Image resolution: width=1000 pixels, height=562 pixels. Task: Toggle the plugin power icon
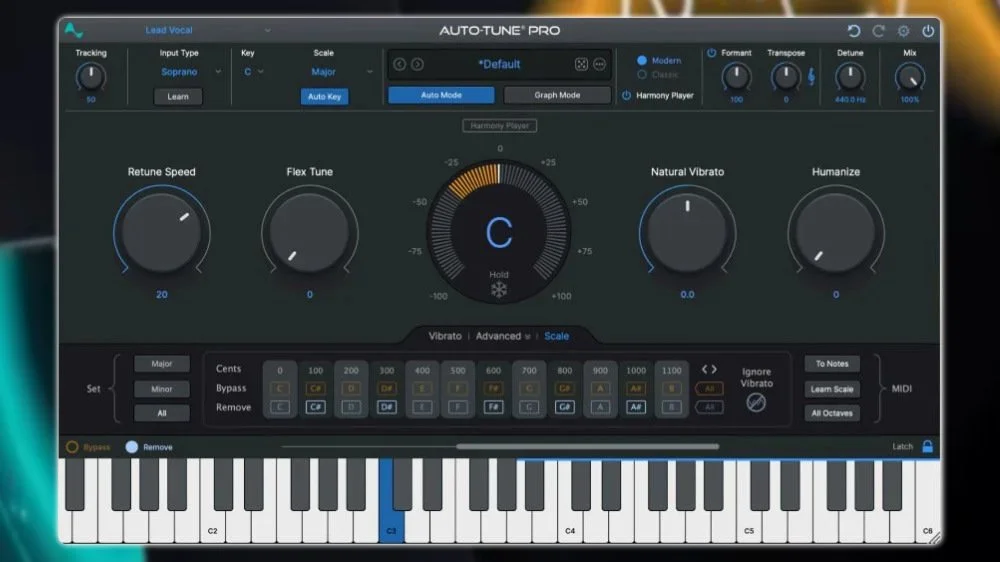tap(928, 31)
